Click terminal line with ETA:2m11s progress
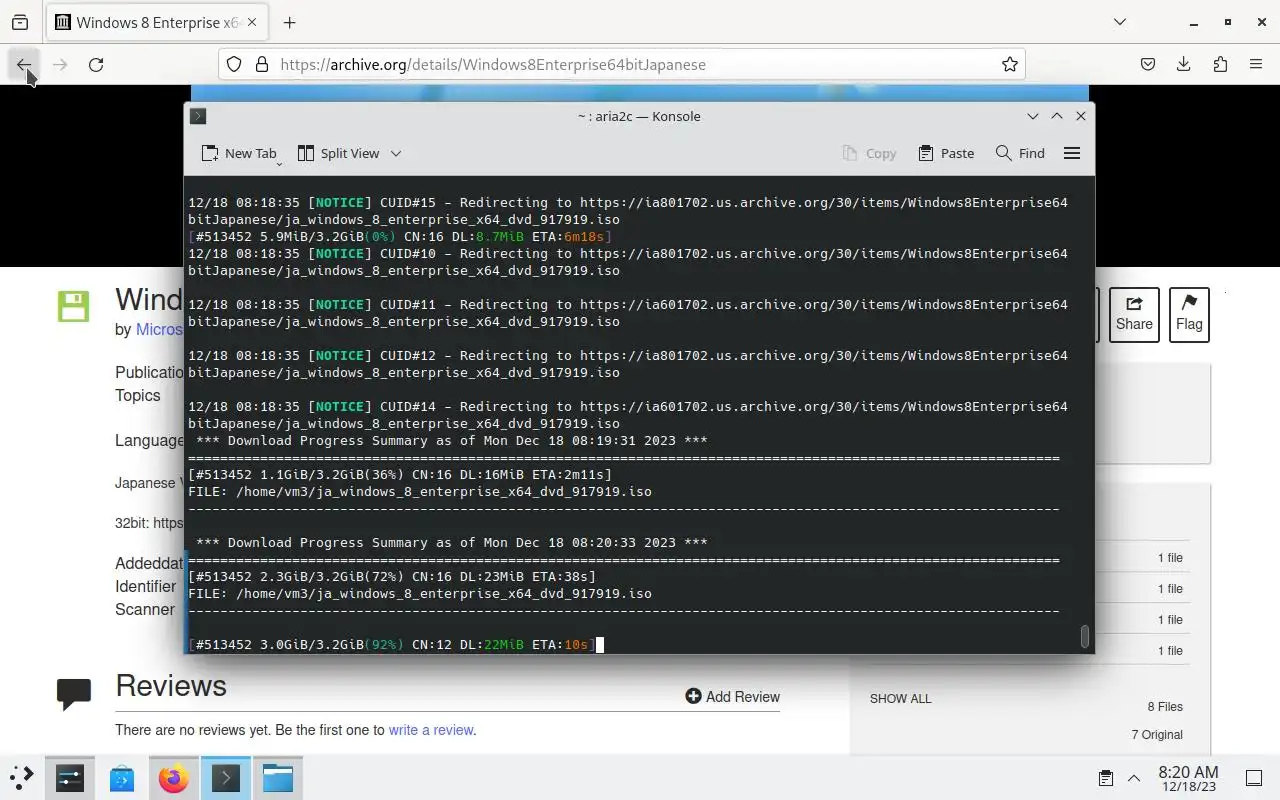Screen dimensions: 1280x800 (400, 475)
